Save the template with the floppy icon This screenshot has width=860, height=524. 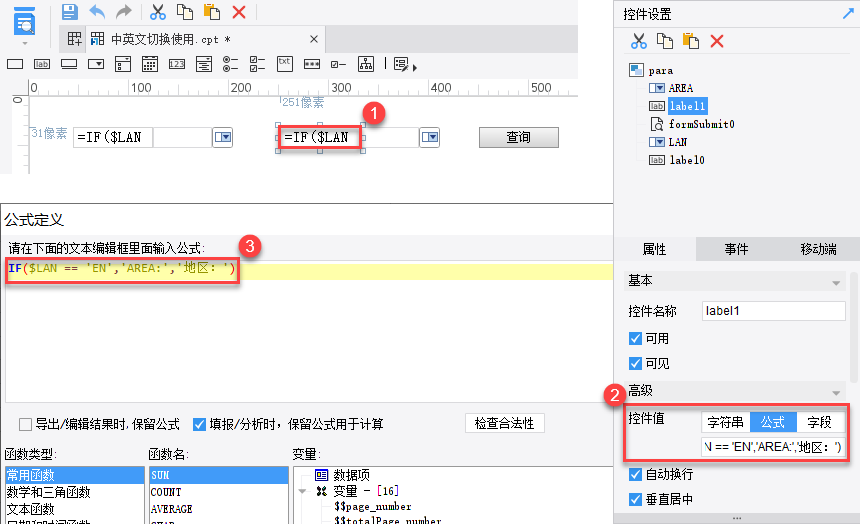(x=70, y=12)
